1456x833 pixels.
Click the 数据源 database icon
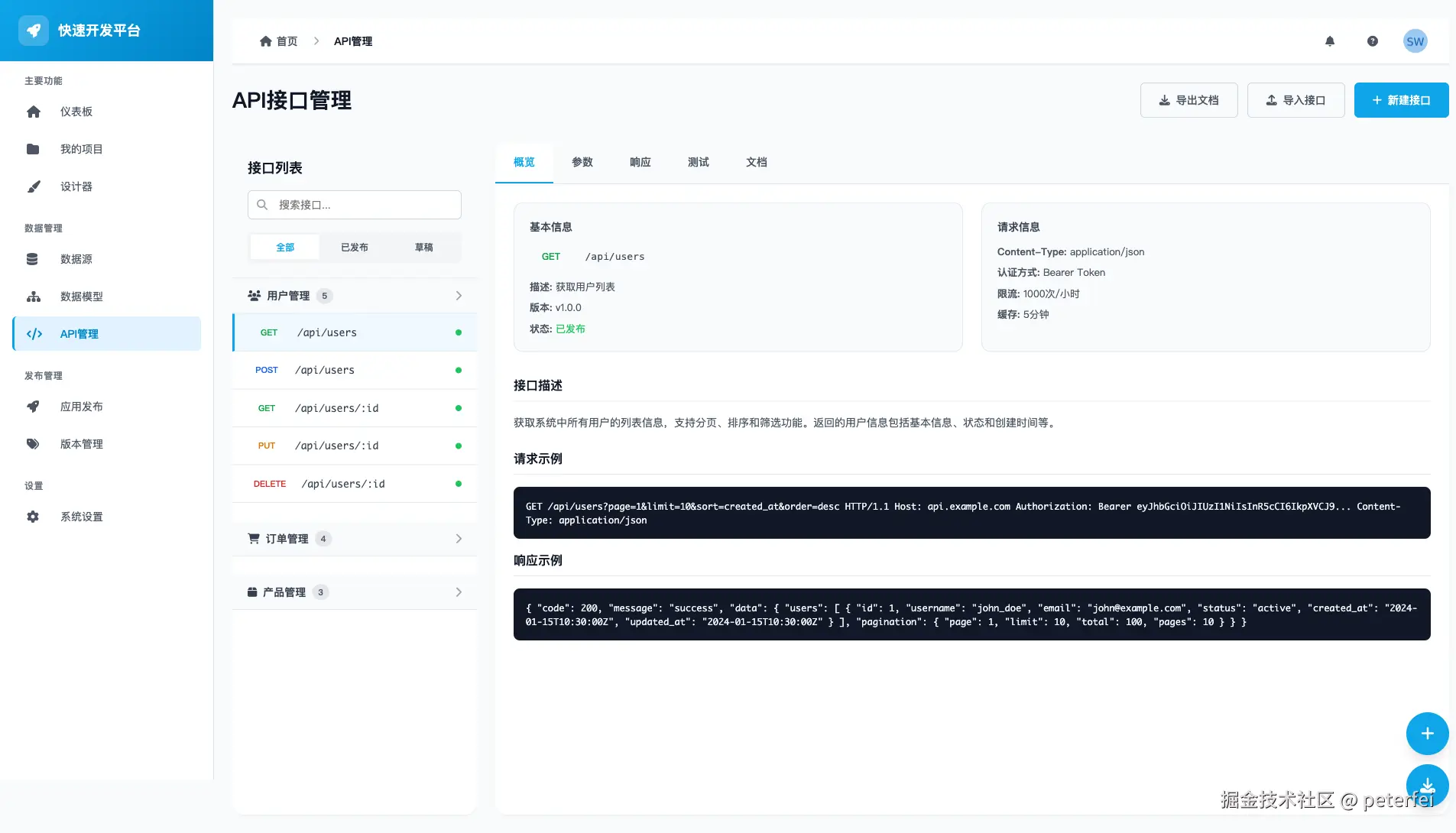tap(31, 259)
